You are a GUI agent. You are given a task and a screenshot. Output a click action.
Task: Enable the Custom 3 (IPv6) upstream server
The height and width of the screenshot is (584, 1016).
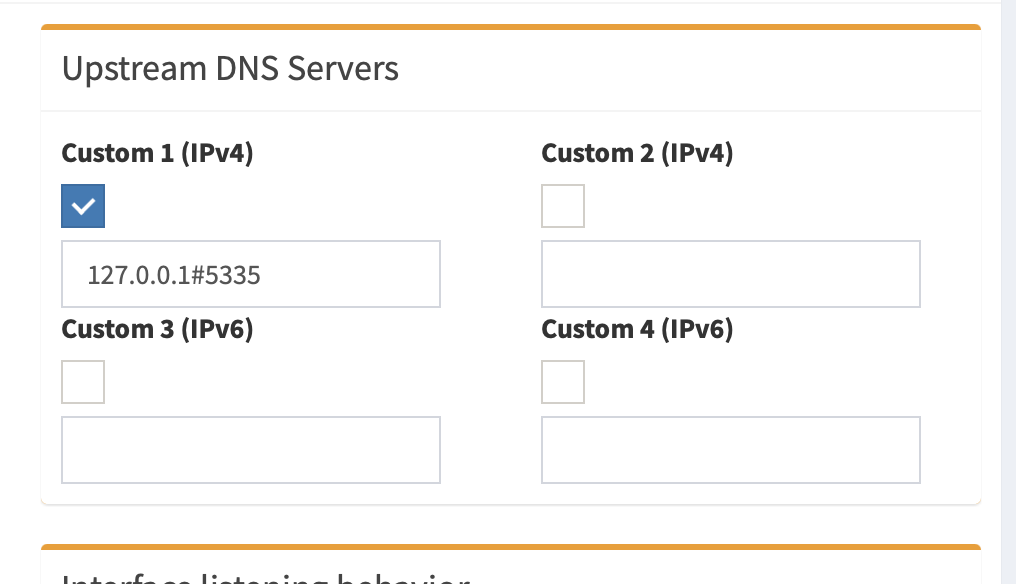[x=83, y=382]
